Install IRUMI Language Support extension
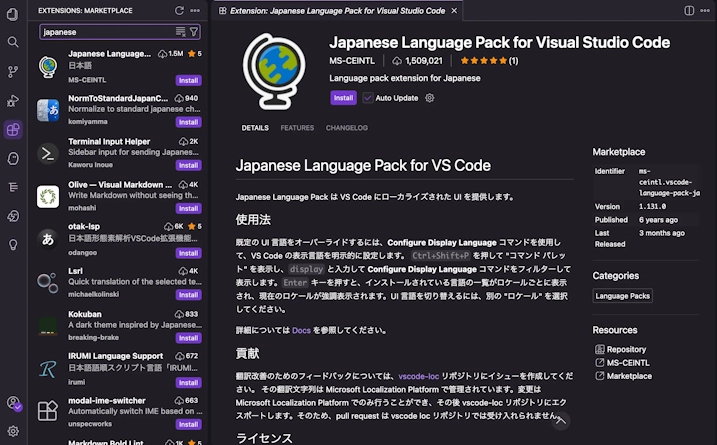 pos(188,382)
